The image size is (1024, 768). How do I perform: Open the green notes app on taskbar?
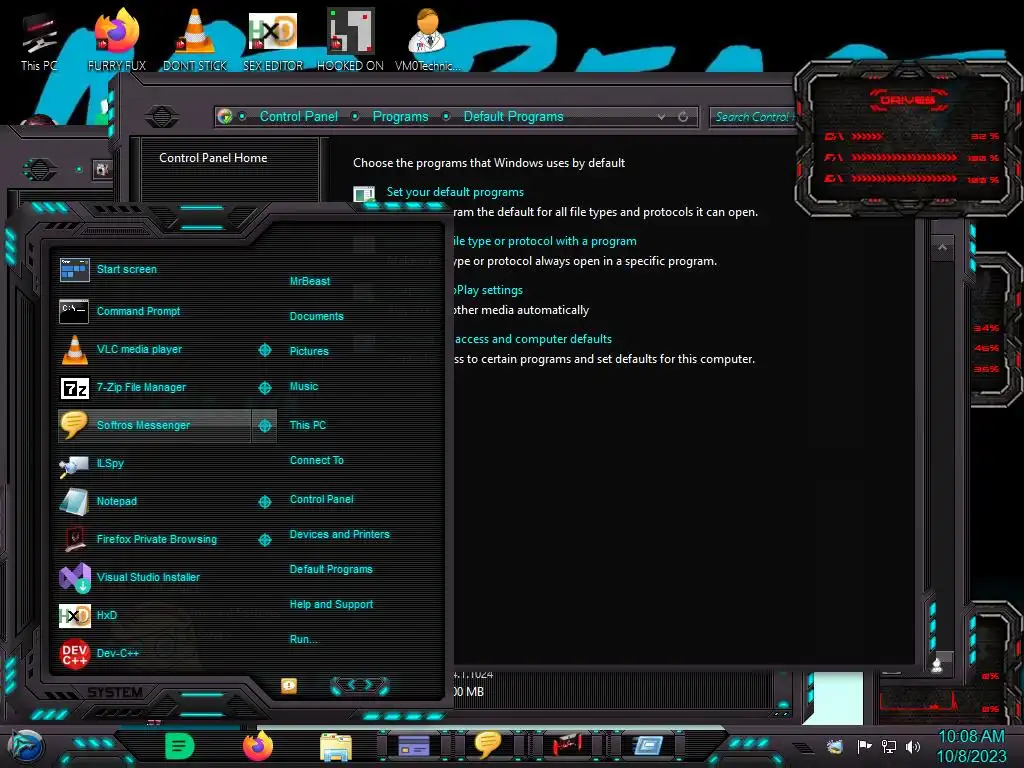click(x=180, y=746)
